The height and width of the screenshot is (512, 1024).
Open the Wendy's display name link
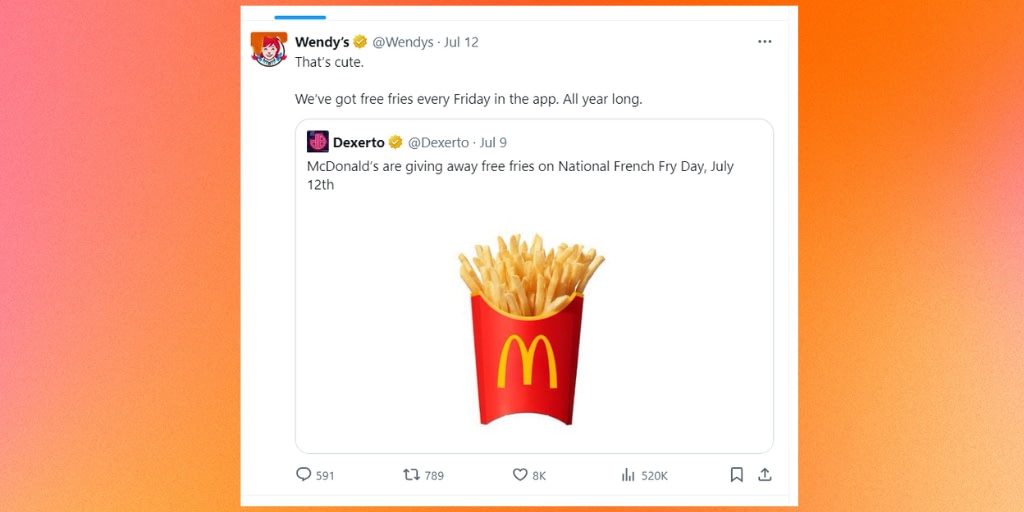(x=323, y=42)
